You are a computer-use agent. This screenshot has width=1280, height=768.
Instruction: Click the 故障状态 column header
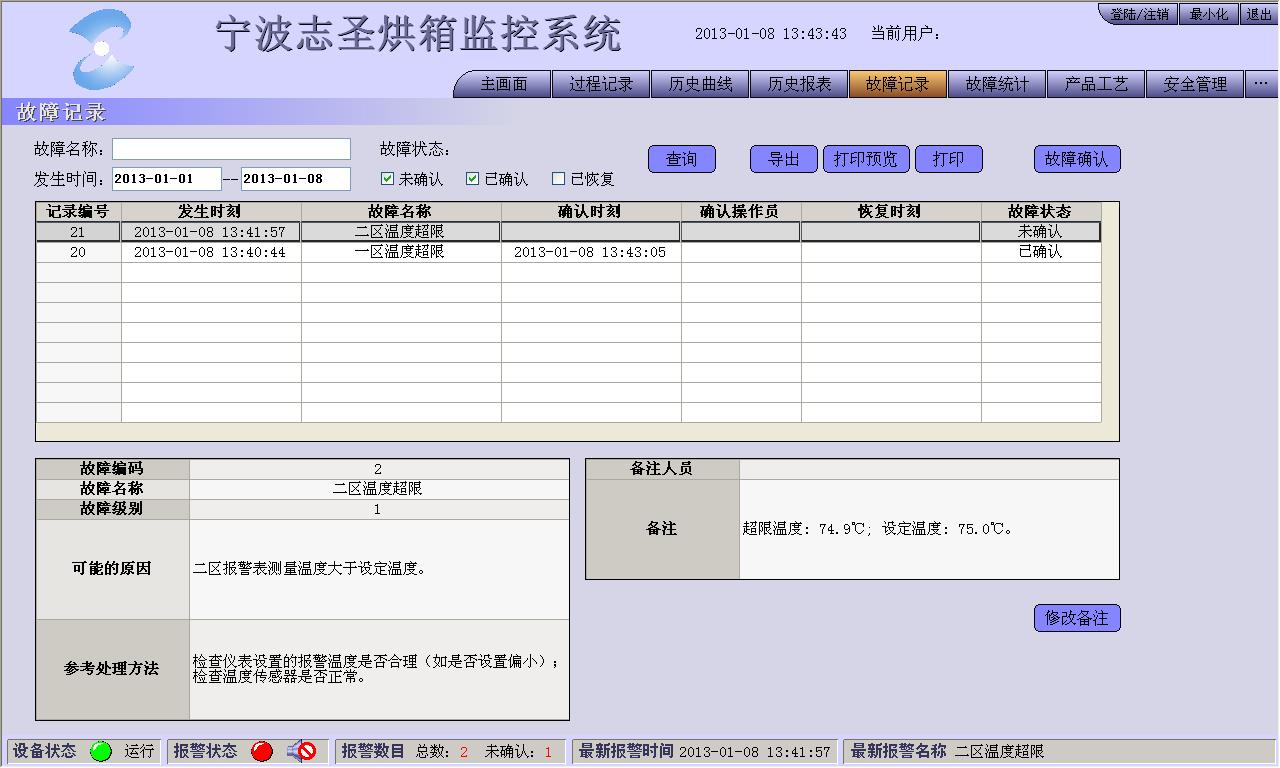click(1041, 212)
